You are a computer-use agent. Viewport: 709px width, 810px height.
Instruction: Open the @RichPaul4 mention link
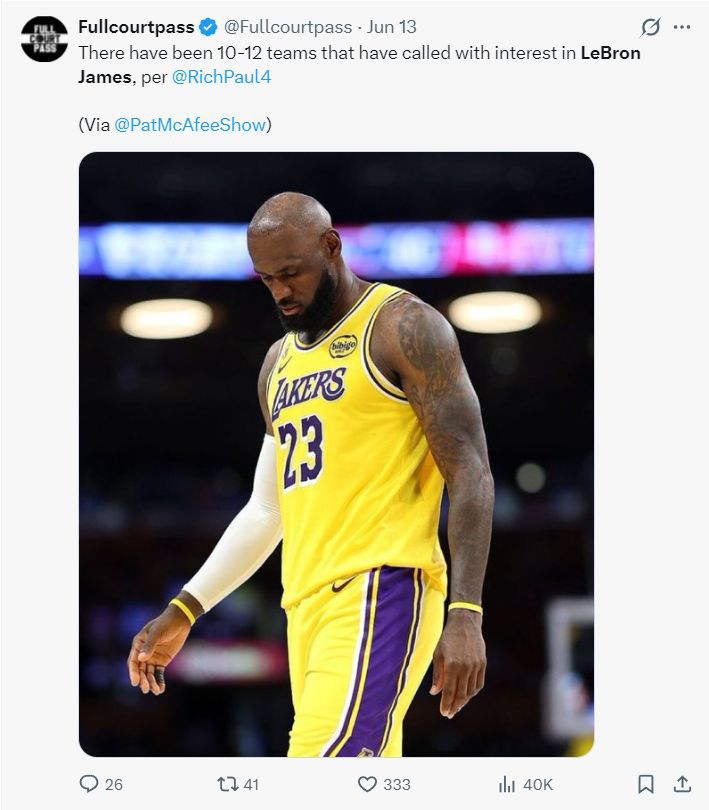221,77
